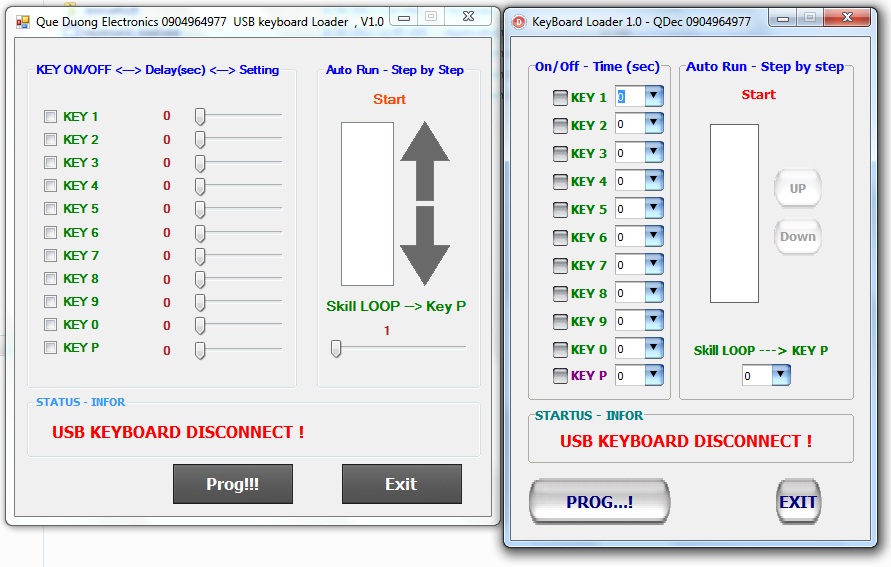Click KEY P delay slider handle
891x567 pixels.
200,351
